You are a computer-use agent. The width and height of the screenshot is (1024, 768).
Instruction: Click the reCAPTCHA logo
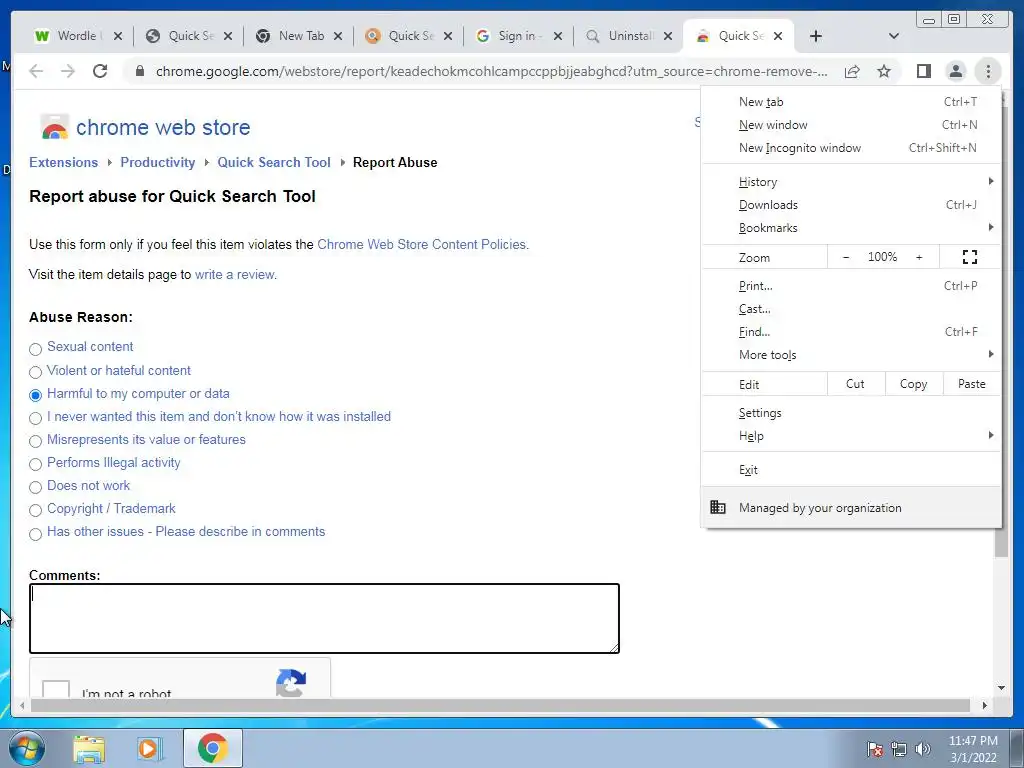pyautogui.click(x=291, y=682)
